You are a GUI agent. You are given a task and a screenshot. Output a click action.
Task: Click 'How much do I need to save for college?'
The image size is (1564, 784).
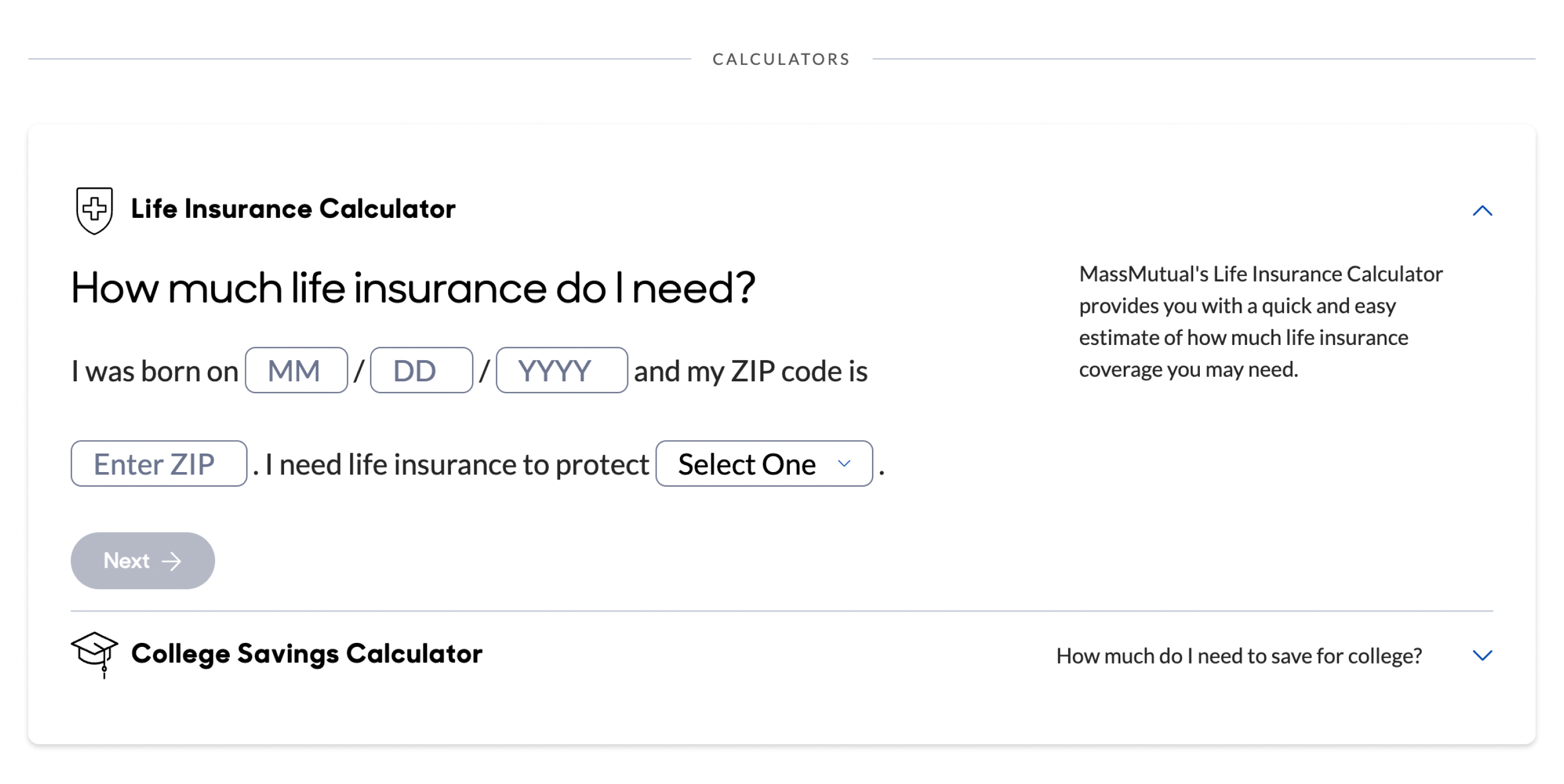[x=1239, y=655]
